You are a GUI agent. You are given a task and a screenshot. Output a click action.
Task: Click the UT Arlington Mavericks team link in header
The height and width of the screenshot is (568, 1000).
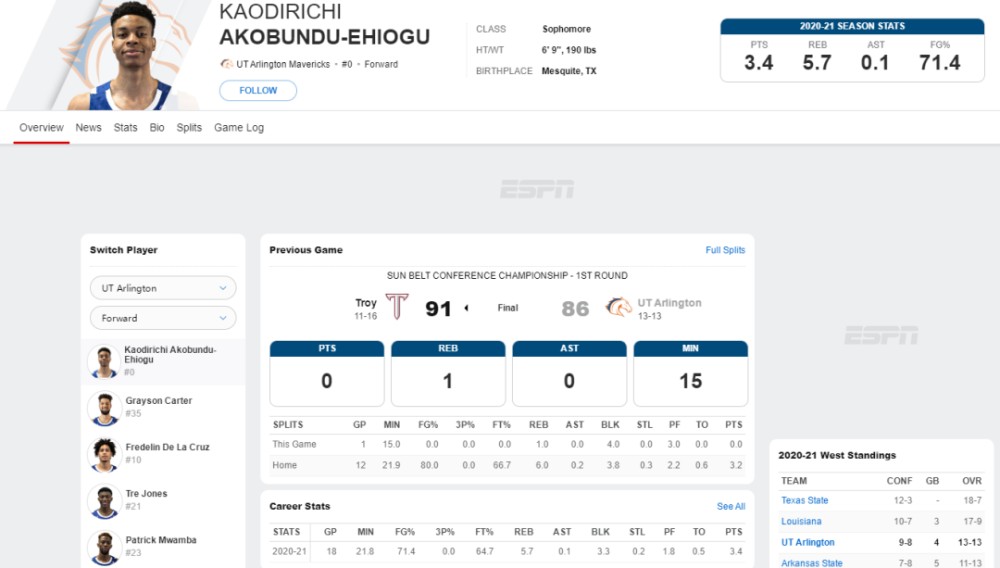(x=283, y=64)
